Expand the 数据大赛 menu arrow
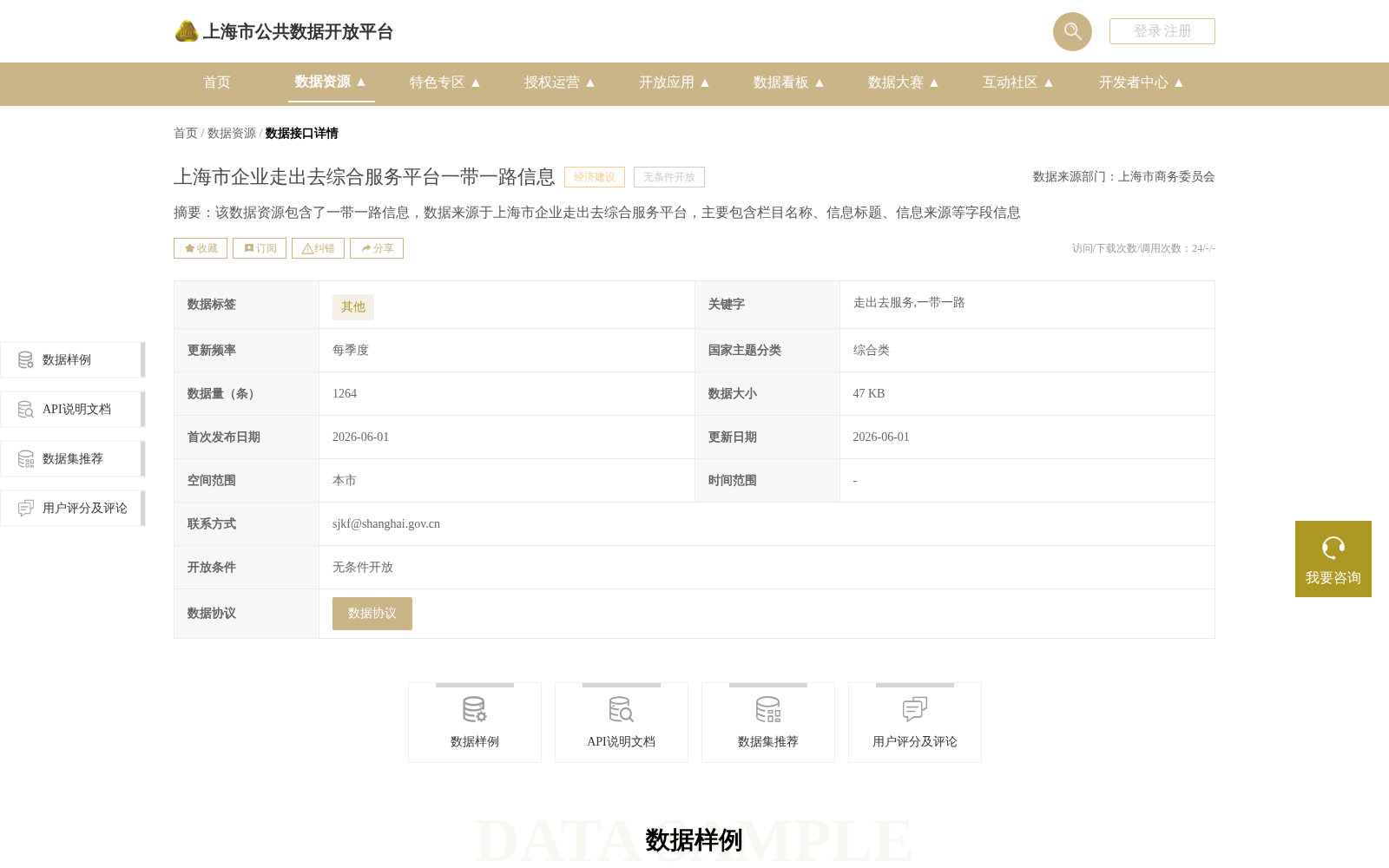This screenshot has height=868, width=1389. coord(934,82)
